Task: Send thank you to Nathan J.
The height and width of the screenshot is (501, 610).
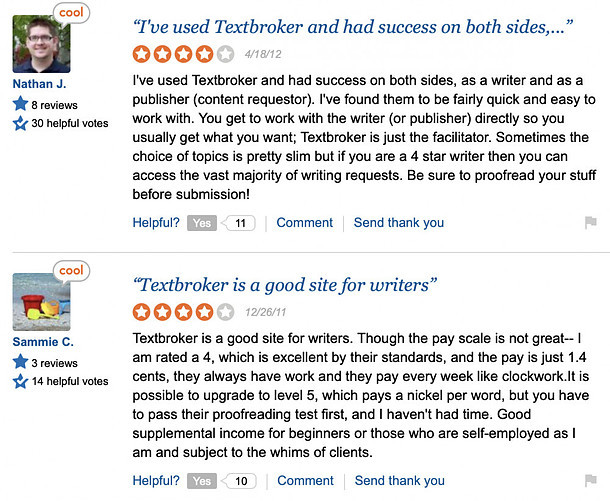Action: coord(399,222)
